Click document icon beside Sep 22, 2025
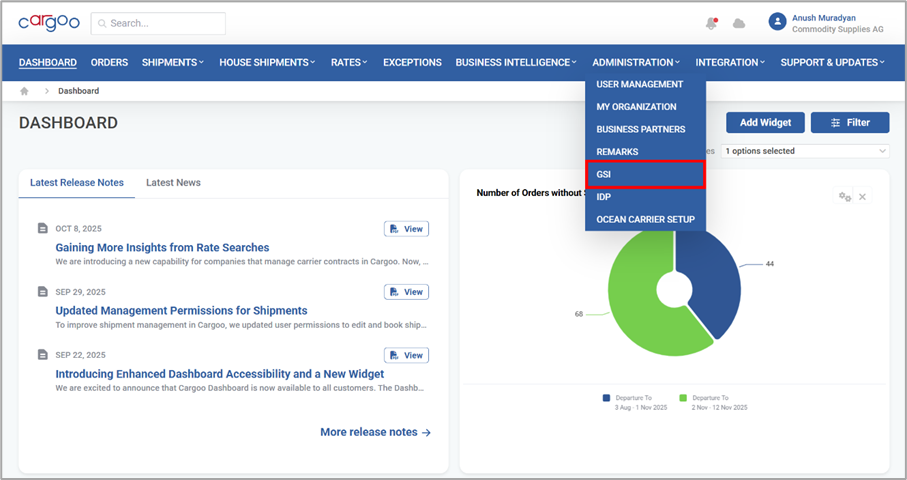 click(x=42, y=355)
